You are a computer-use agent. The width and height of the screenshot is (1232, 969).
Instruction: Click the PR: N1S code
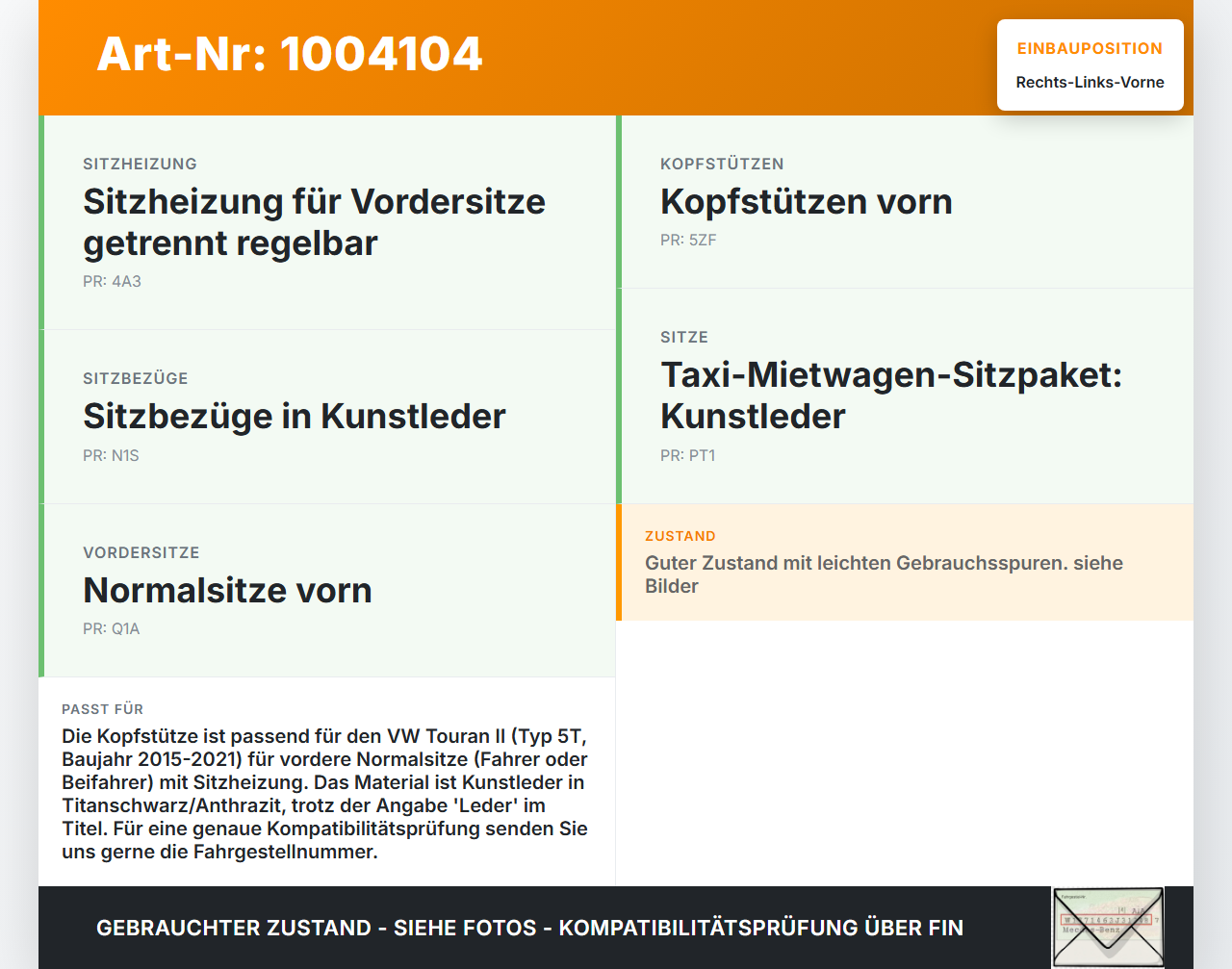[111, 455]
